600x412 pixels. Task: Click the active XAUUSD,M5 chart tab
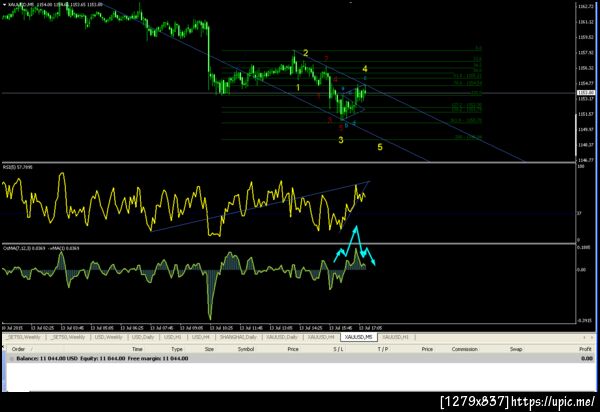pyautogui.click(x=358, y=337)
